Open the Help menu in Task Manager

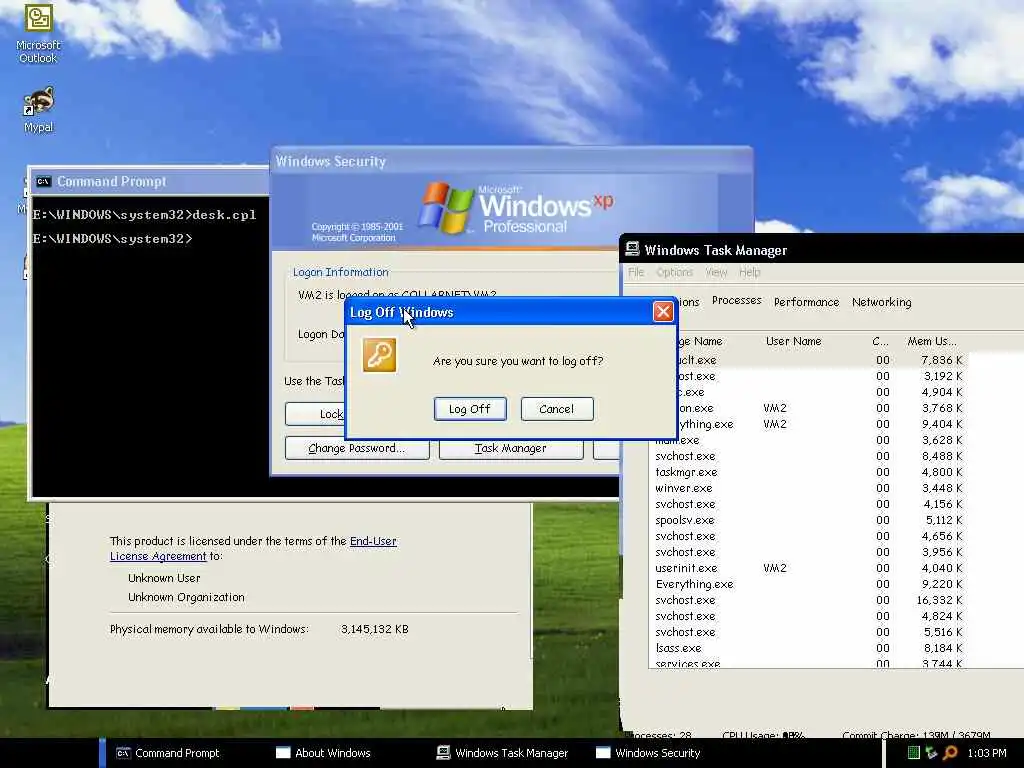pos(749,272)
